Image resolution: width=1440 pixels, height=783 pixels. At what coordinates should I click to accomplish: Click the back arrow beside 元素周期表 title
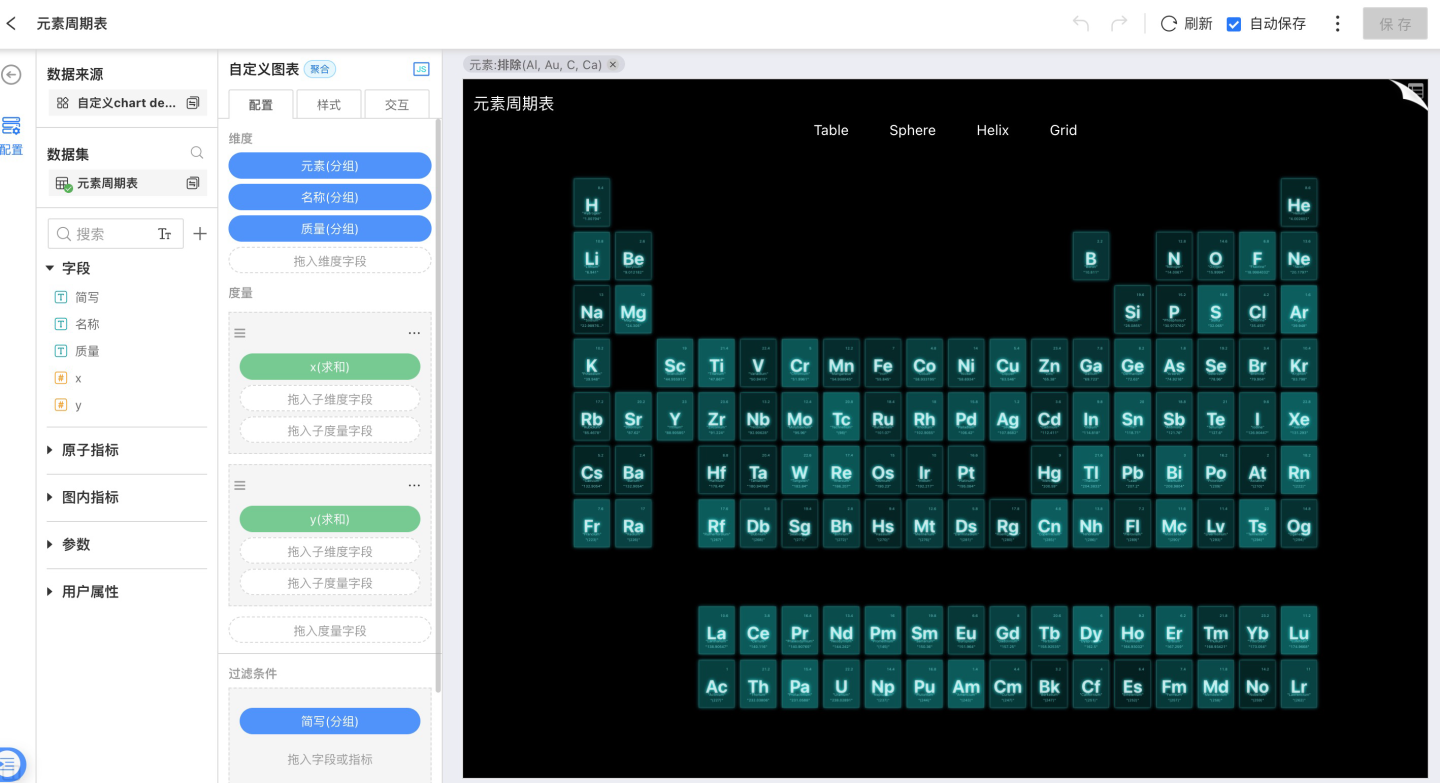pos(12,23)
